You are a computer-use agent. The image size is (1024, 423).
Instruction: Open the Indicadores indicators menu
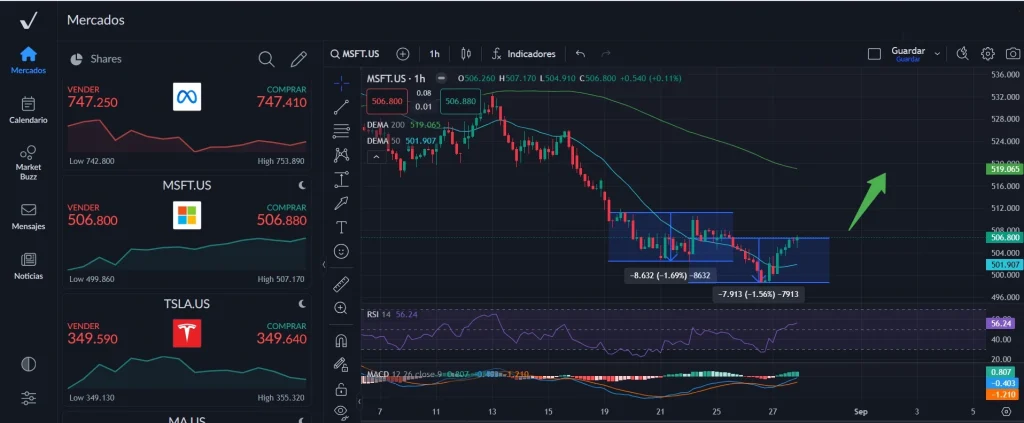523,54
